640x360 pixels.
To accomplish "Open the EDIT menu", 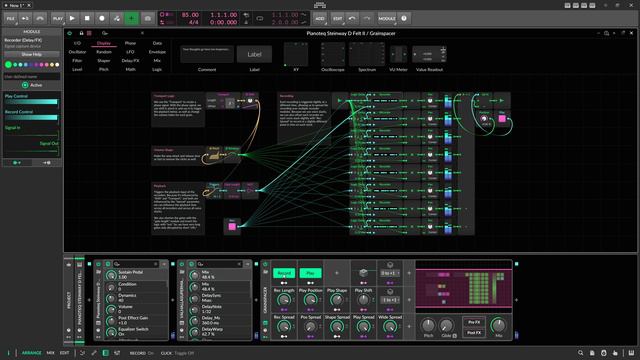I will point(338,18).
